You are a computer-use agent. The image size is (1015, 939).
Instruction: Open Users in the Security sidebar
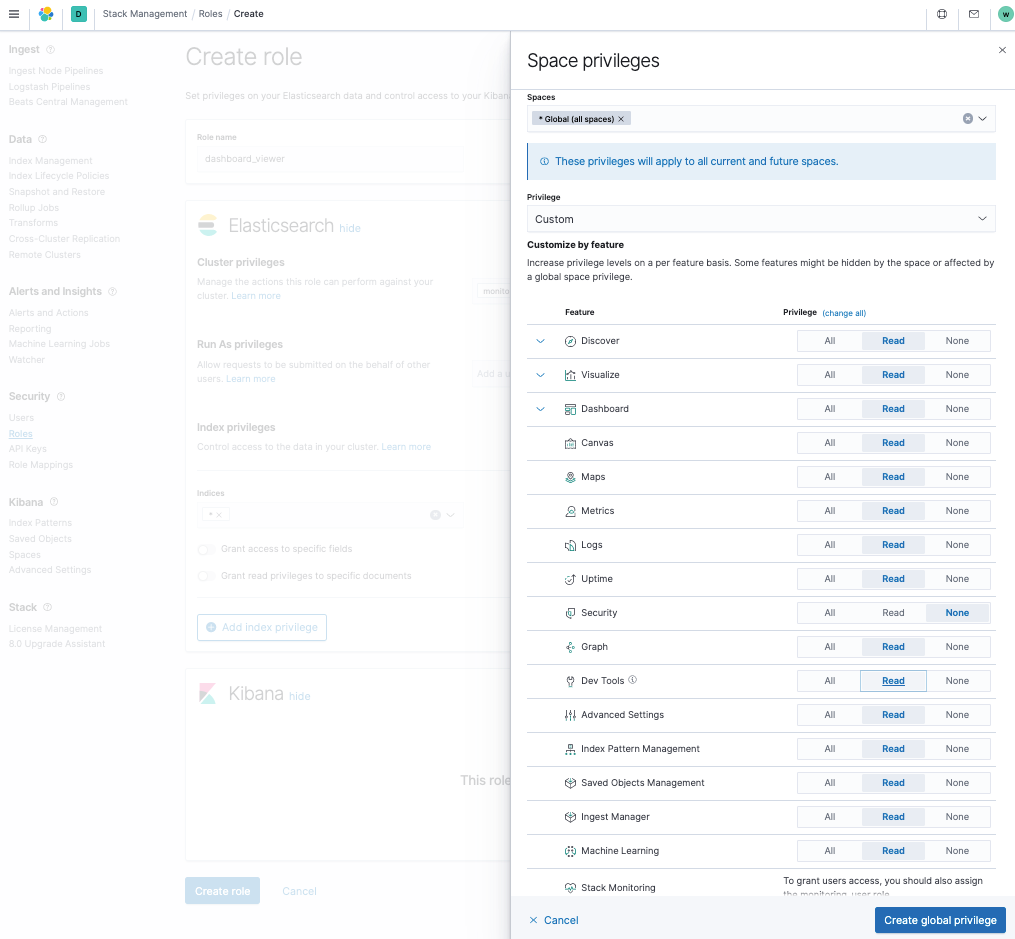point(21,418)
